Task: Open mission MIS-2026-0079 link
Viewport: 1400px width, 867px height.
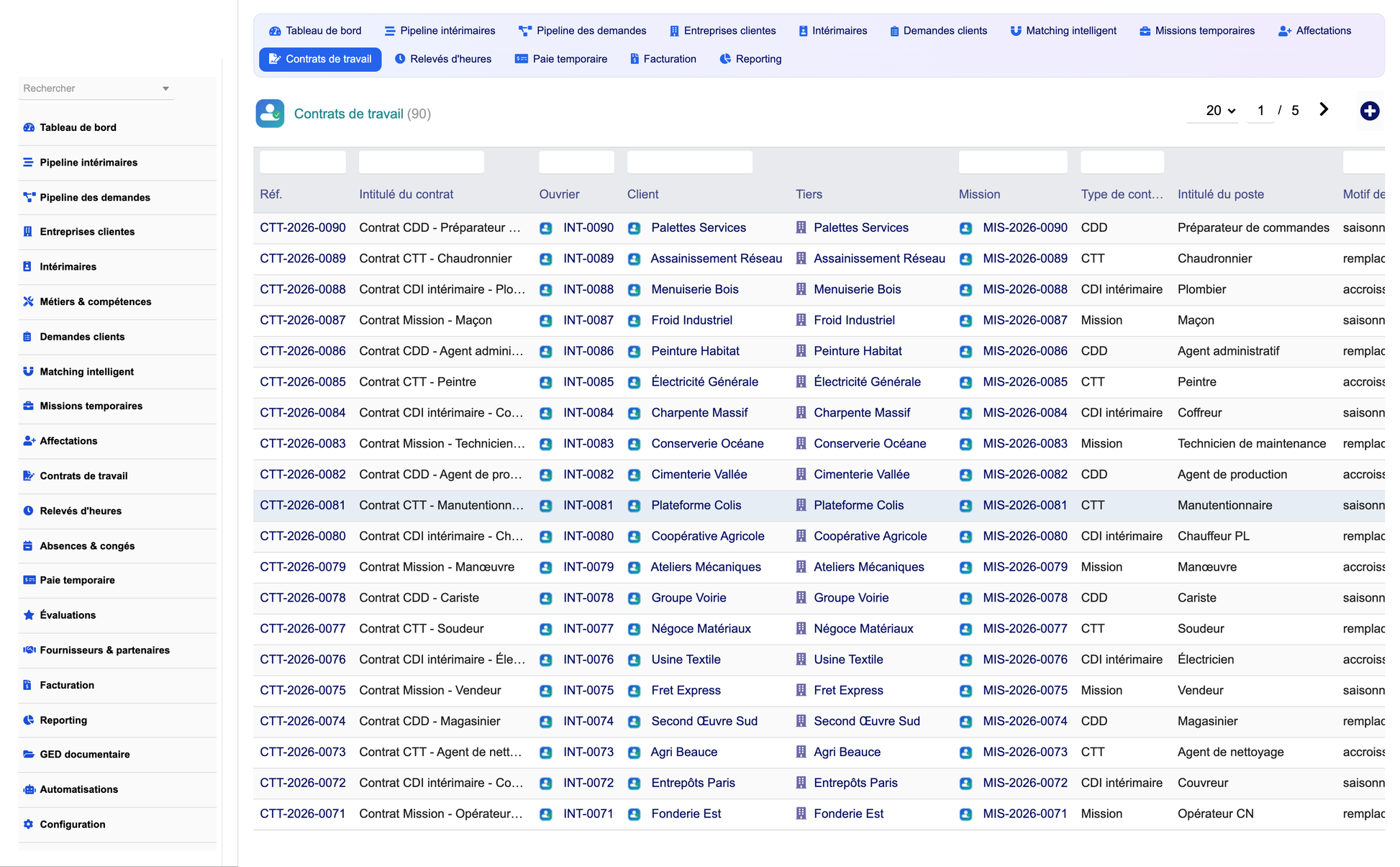Action: coord(1025,567)
